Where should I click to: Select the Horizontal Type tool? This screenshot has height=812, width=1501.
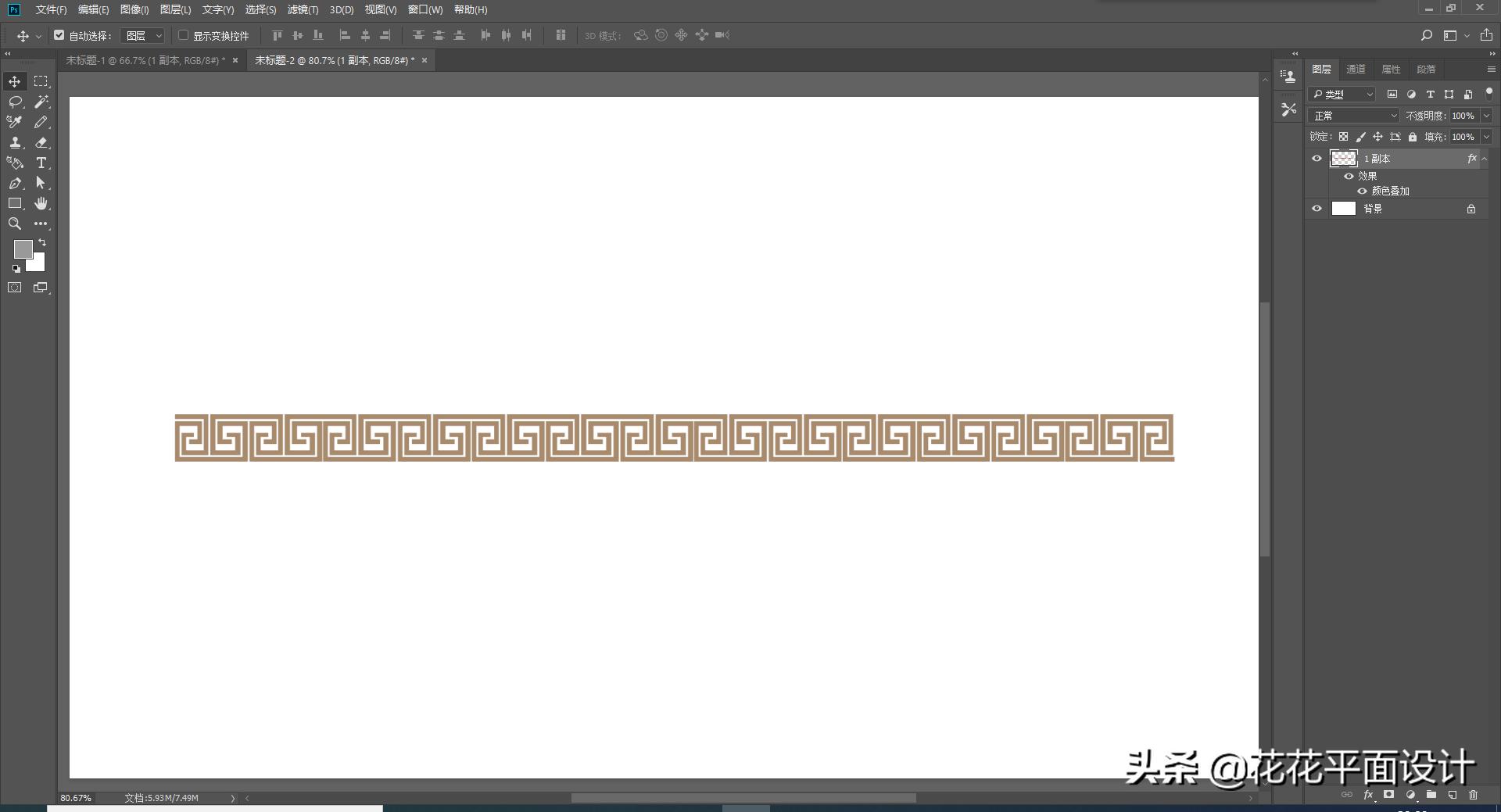click(x=41, y=163)
